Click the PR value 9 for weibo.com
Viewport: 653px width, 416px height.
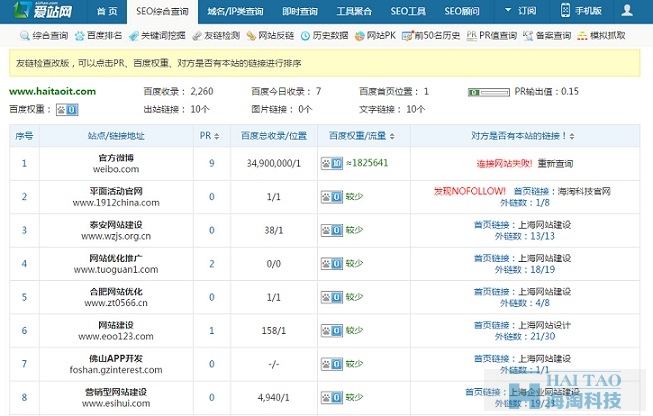coord(212,163)
